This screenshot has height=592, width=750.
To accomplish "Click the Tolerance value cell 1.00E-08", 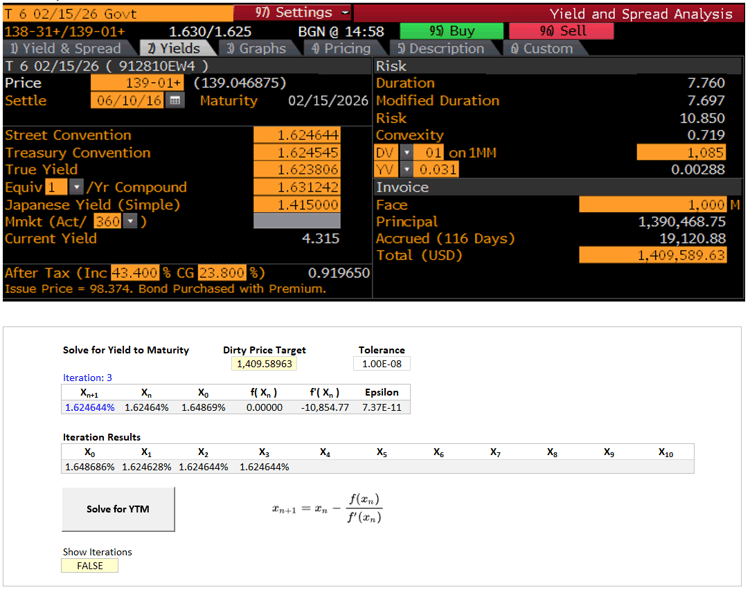I will [382, 364].
